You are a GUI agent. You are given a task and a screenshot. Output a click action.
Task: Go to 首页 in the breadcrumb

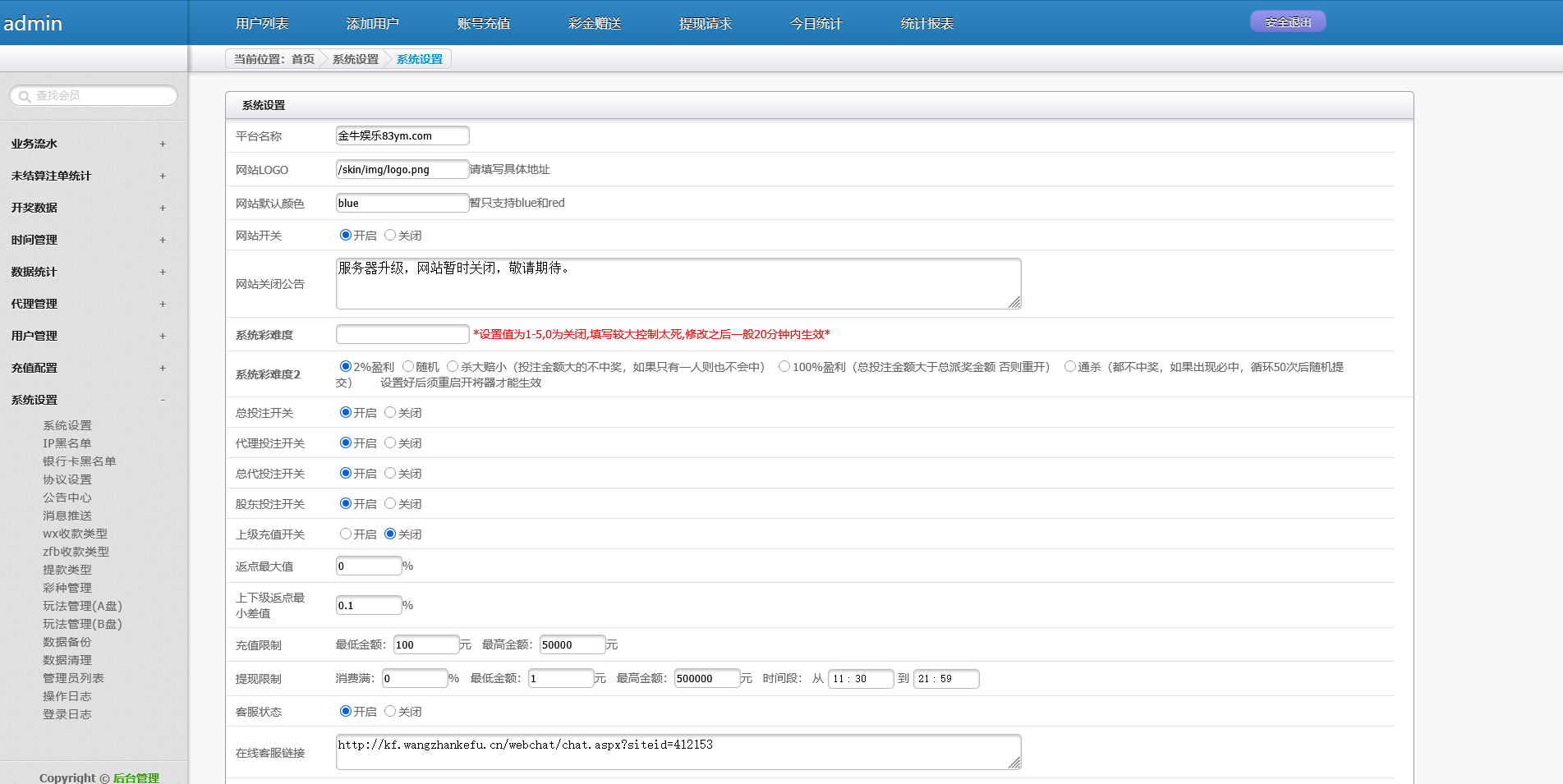(x=303, y=59)
